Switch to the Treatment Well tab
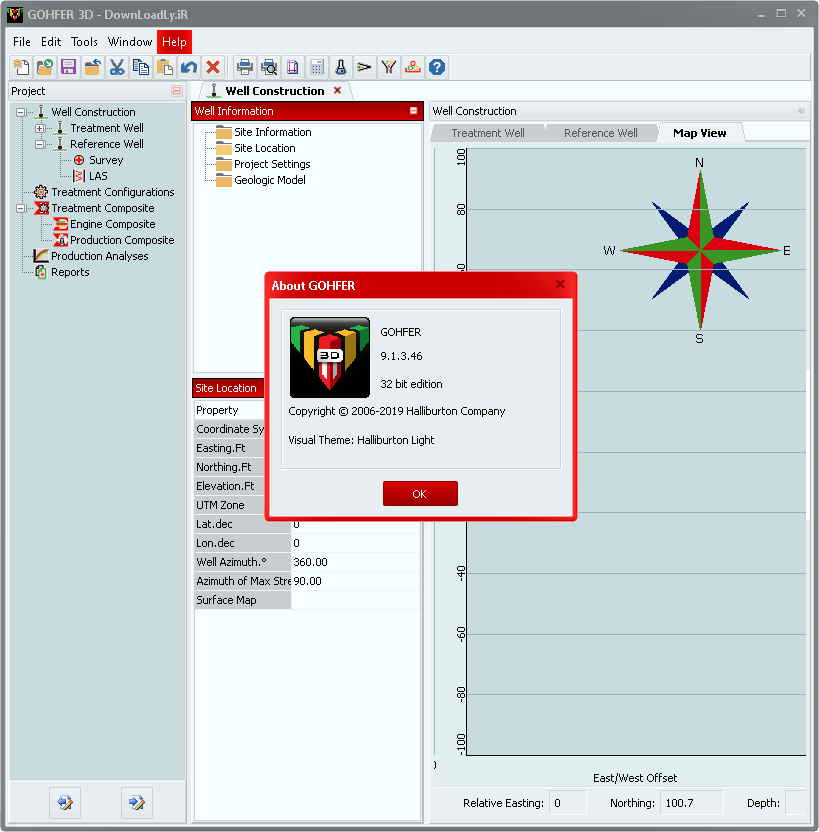The image size is (819, 832). 488,133
